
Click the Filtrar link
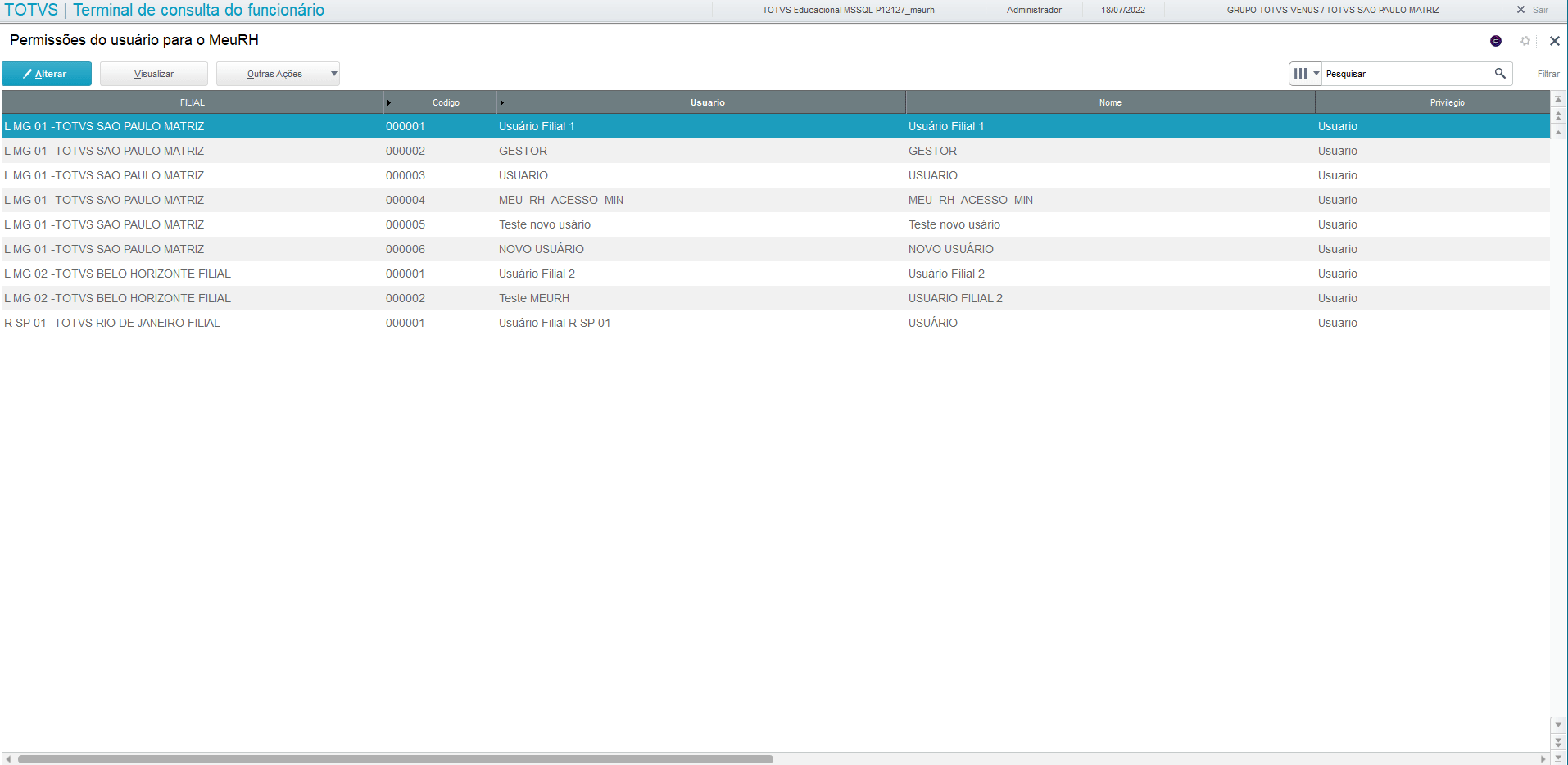tap(1548, 74)
